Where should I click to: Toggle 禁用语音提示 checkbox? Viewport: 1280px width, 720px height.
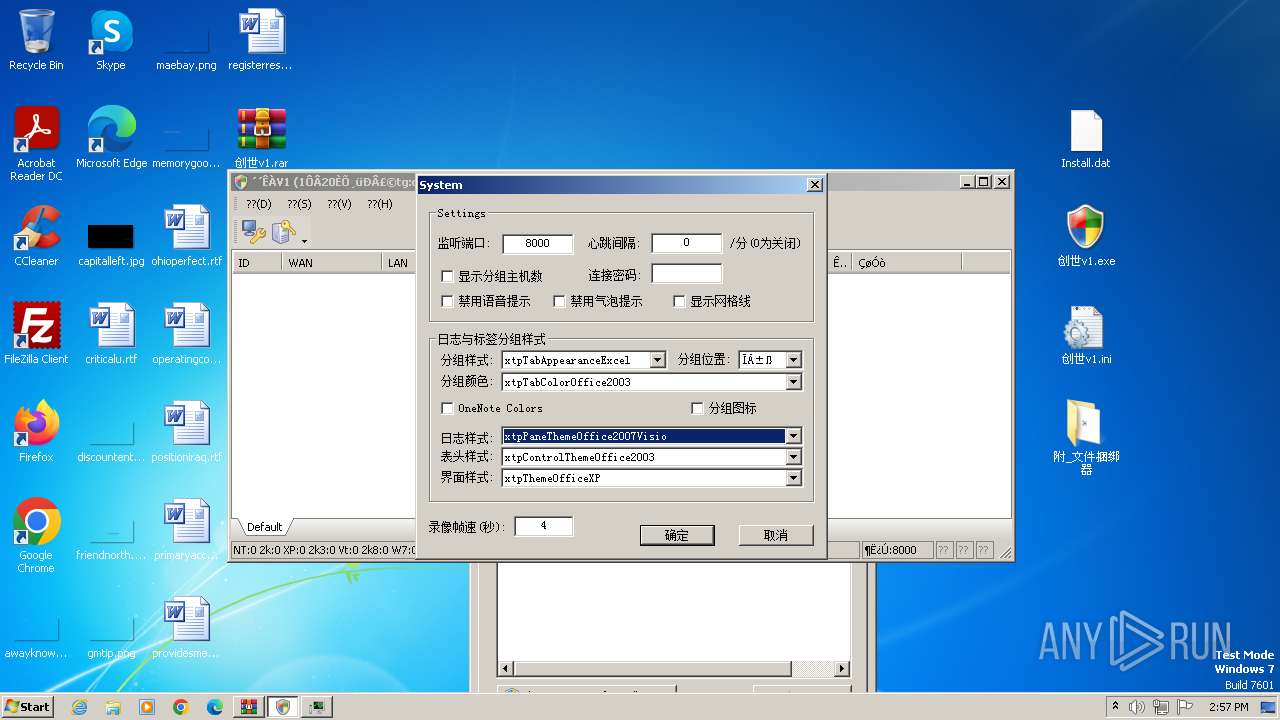pyautogui.click(x=447, y=301)
